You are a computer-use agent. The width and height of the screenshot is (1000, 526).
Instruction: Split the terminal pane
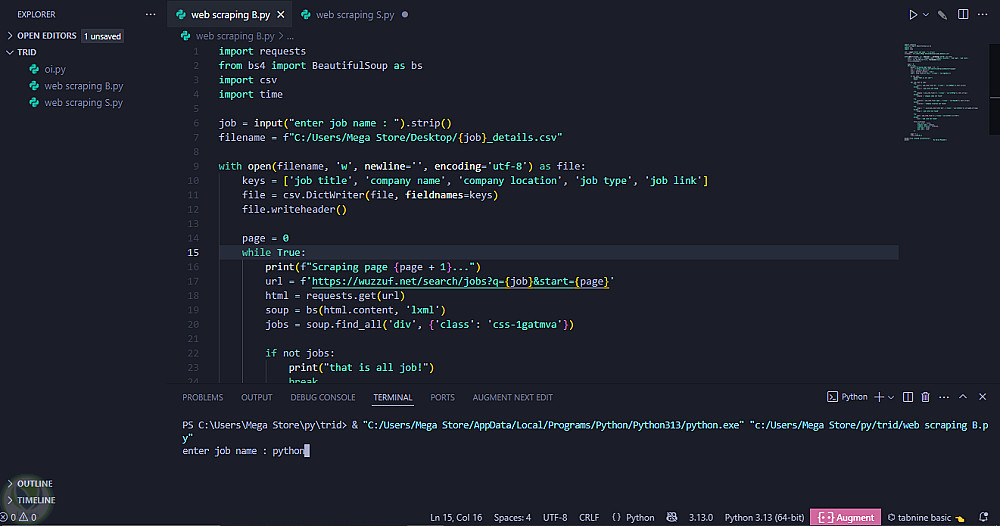(908, 397)
